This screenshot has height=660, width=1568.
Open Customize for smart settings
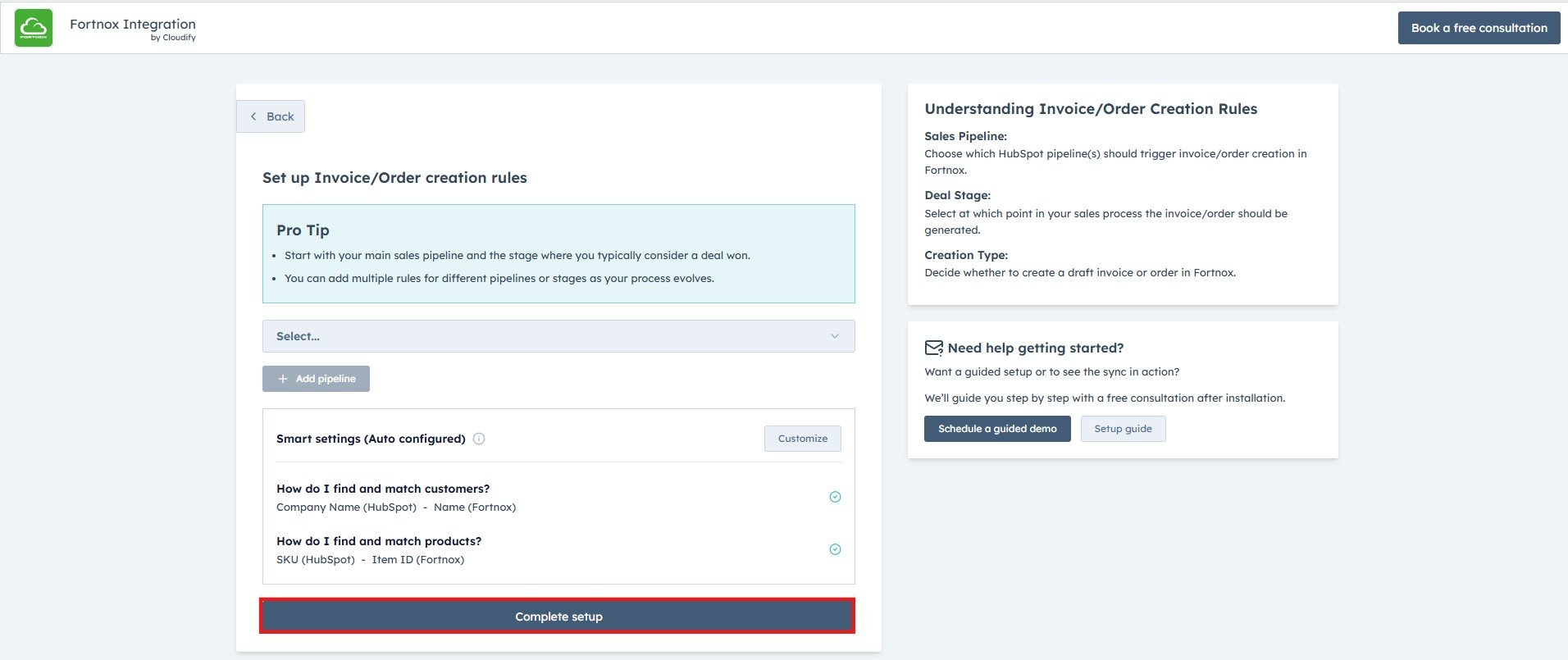point(802,439)
